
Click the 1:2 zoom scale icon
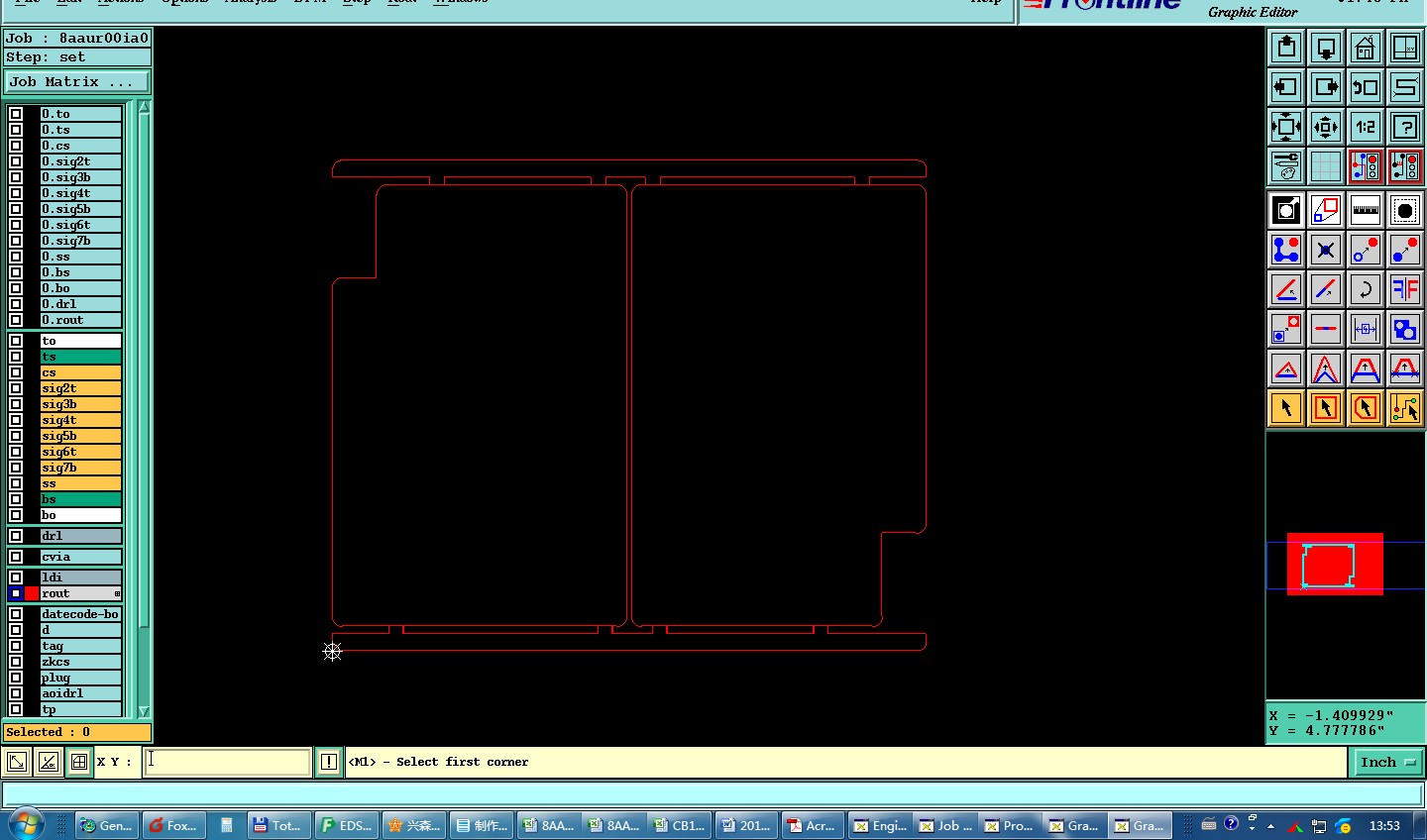pyautogui.click(x=1366, y=127)
